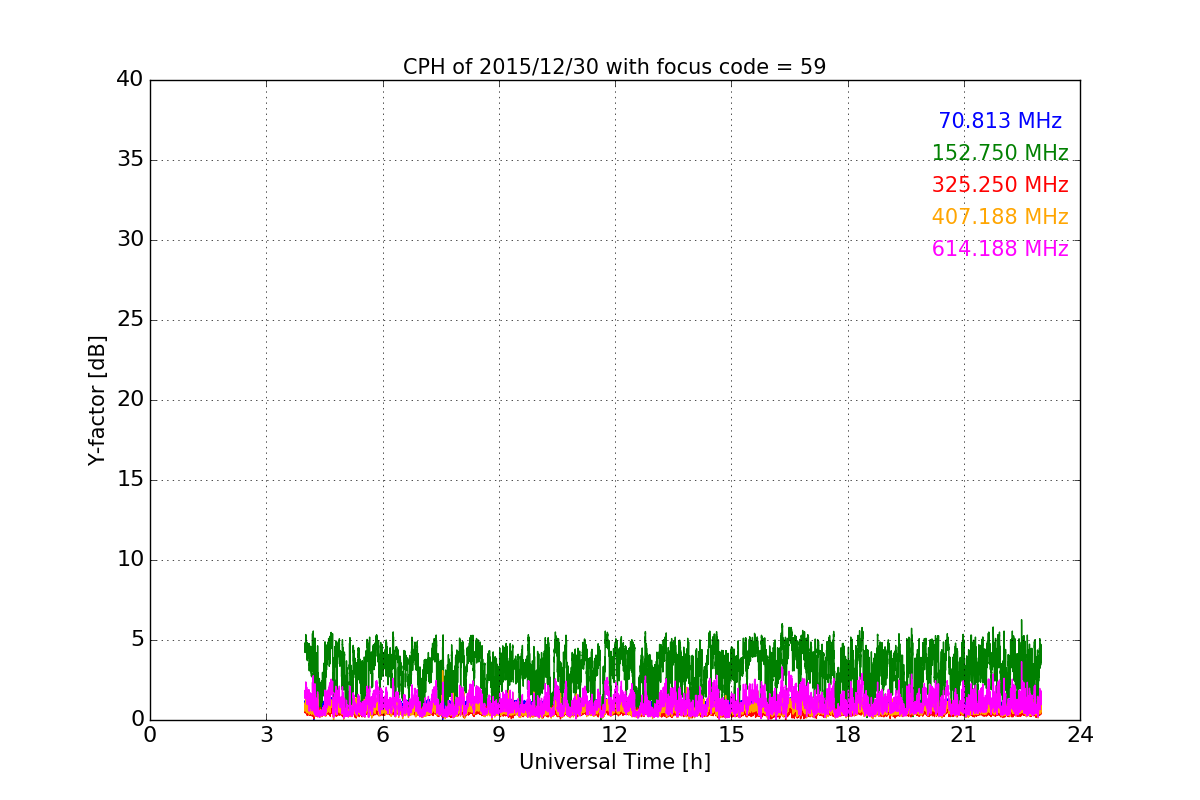The height and width of the screenshot is (800, 1200).
Task: Select the 407.188 MHz legend label
Action: [x=1000, y=217]
